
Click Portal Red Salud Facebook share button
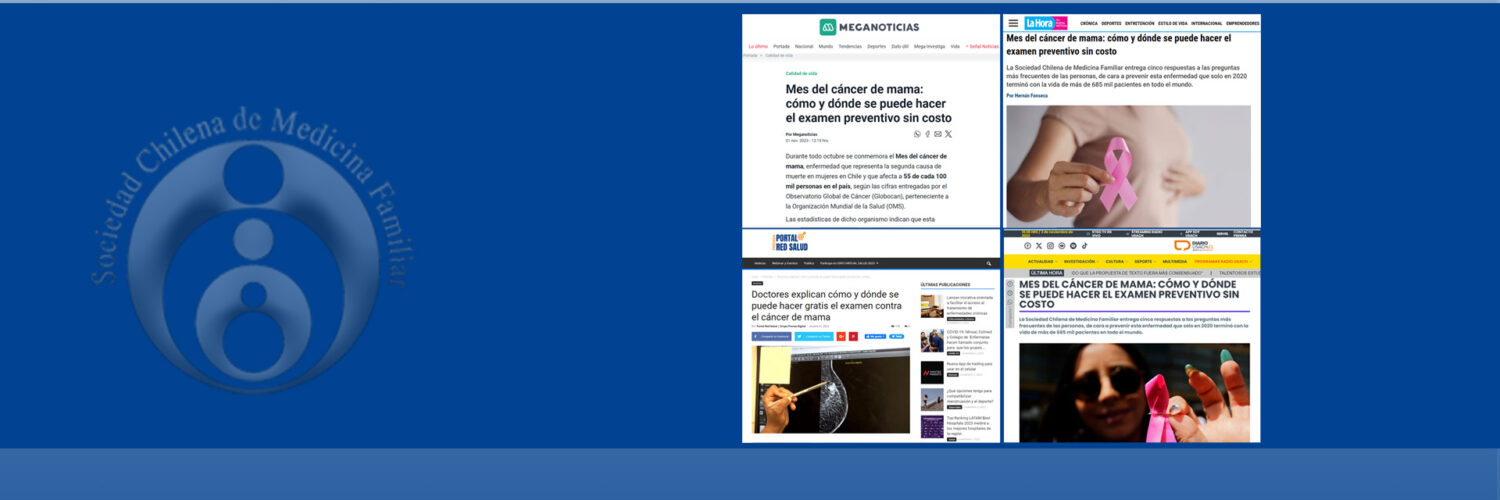772,336
